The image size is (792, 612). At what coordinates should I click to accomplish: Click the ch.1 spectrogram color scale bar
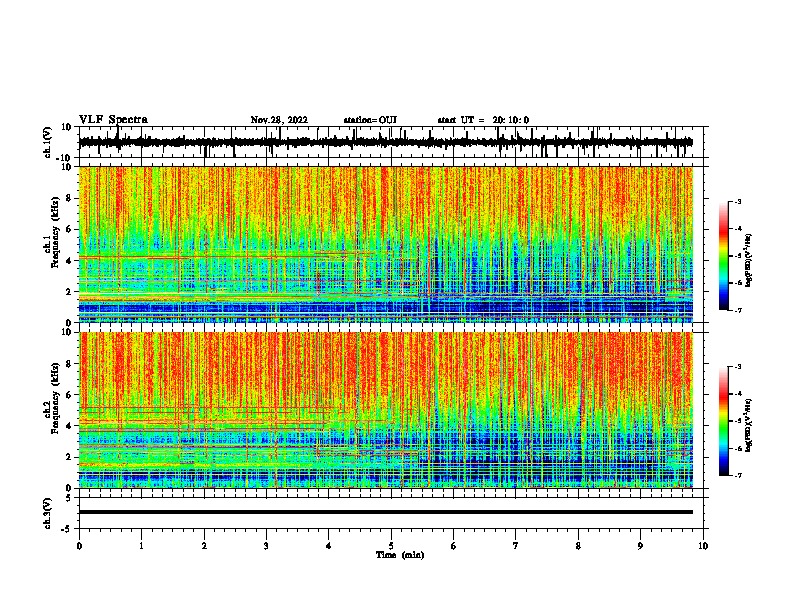pos(724,256)
